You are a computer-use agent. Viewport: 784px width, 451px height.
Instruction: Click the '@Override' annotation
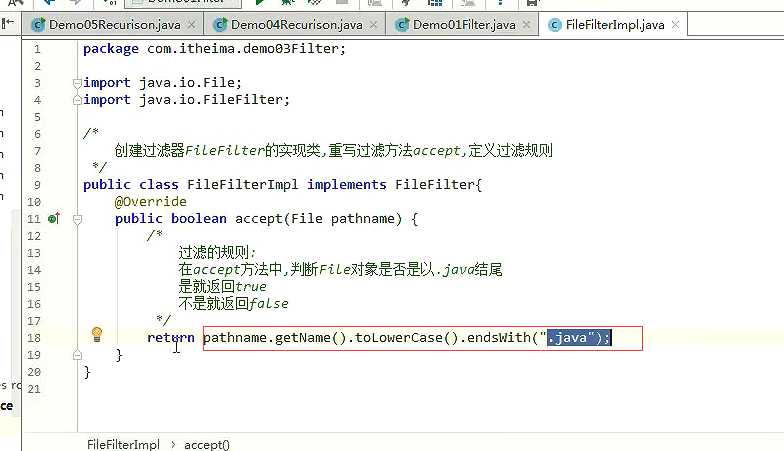(x=150, y=202)
